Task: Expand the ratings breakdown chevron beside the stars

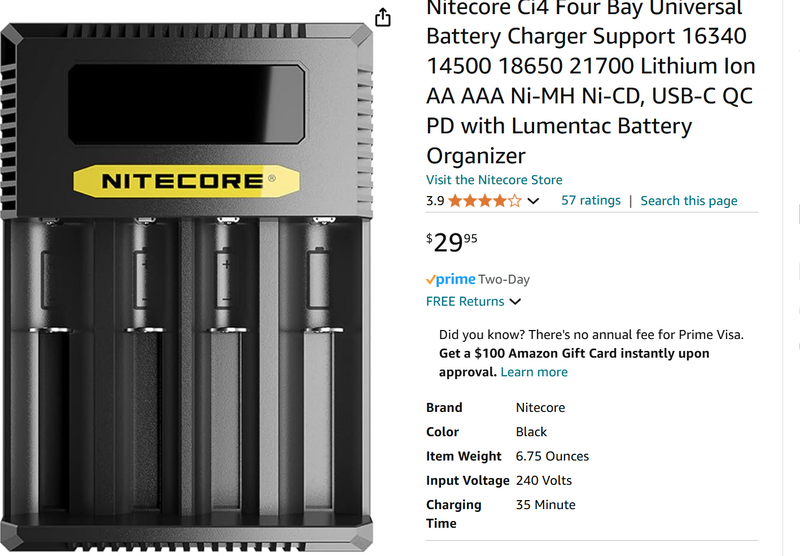Action: [x=533, y=201]
